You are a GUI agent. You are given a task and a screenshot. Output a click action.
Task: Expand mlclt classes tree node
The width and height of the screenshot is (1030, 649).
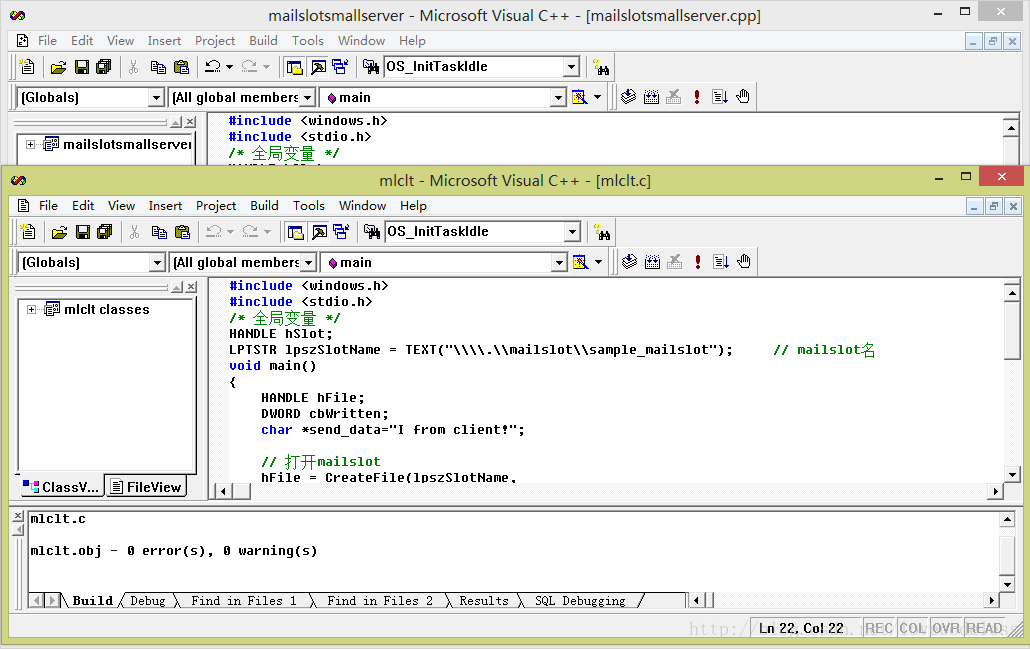point(31,309)
